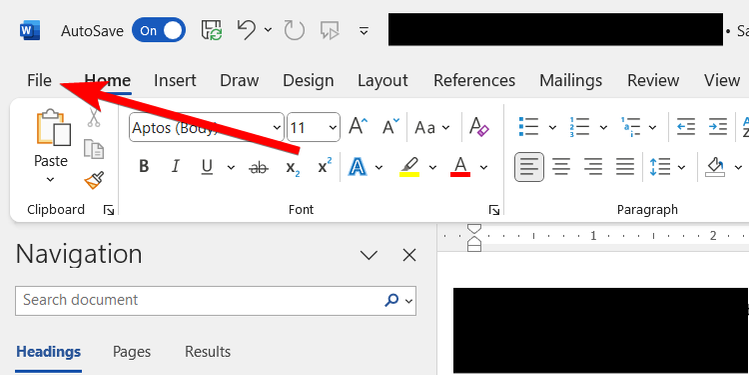Viewport: 749px width, 375px height.
Task: Toggle the AutoSave switch off
Action: tap(159, 31)
